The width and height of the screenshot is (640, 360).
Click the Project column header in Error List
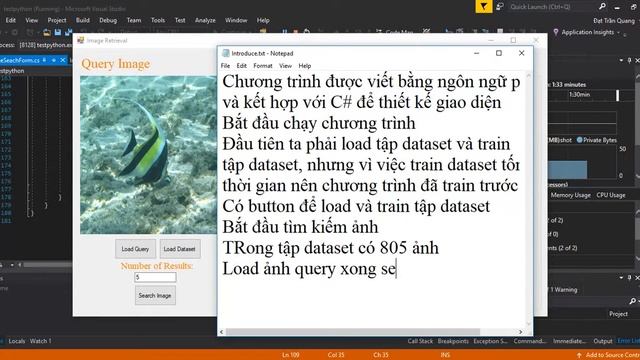click(x=618, y=314)
